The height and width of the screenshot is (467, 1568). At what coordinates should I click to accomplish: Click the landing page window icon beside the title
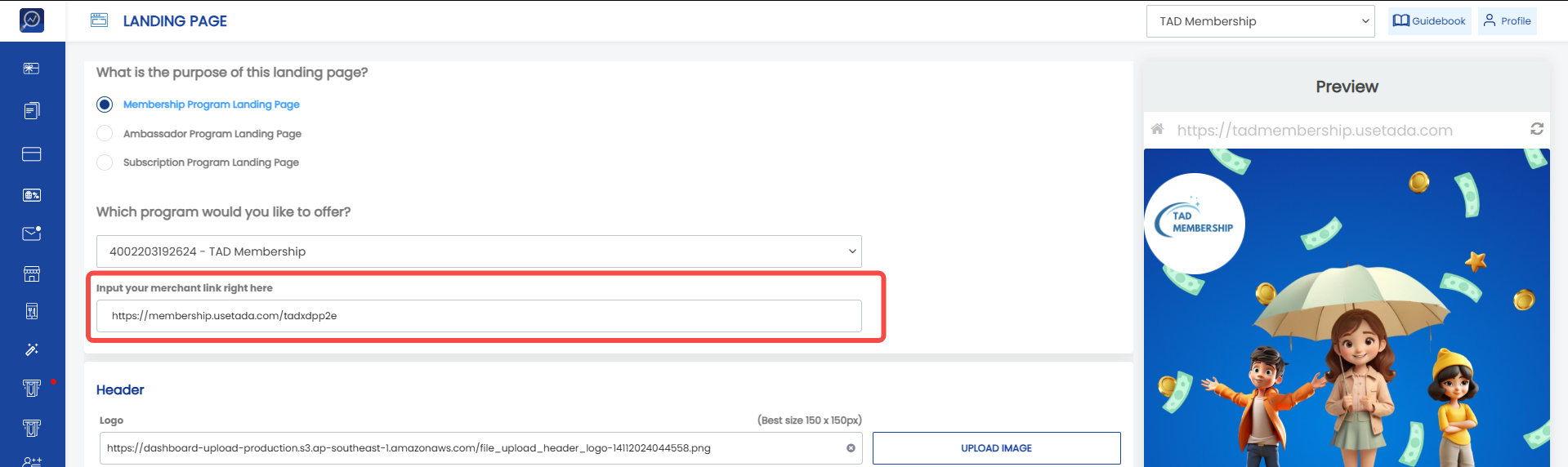click(100, 20)
